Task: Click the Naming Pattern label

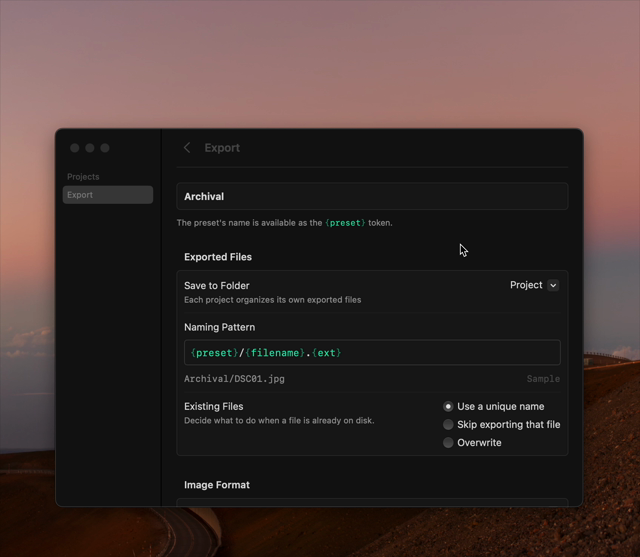Action: pos(220,327)
